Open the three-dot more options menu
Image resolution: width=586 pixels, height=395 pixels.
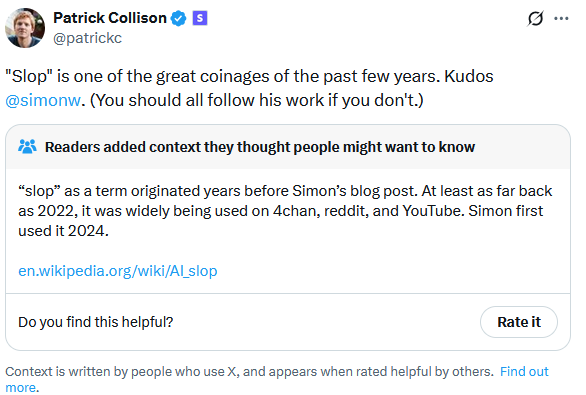coord(561,18)
